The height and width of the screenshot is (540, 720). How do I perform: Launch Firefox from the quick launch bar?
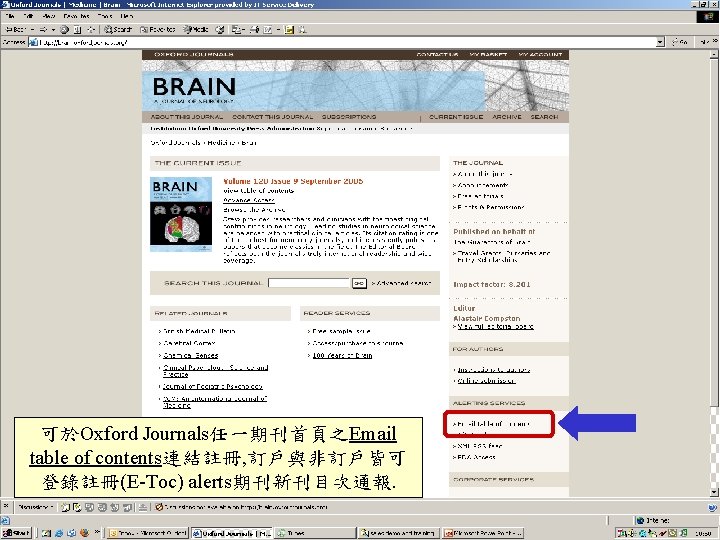[x=84, y=533]
